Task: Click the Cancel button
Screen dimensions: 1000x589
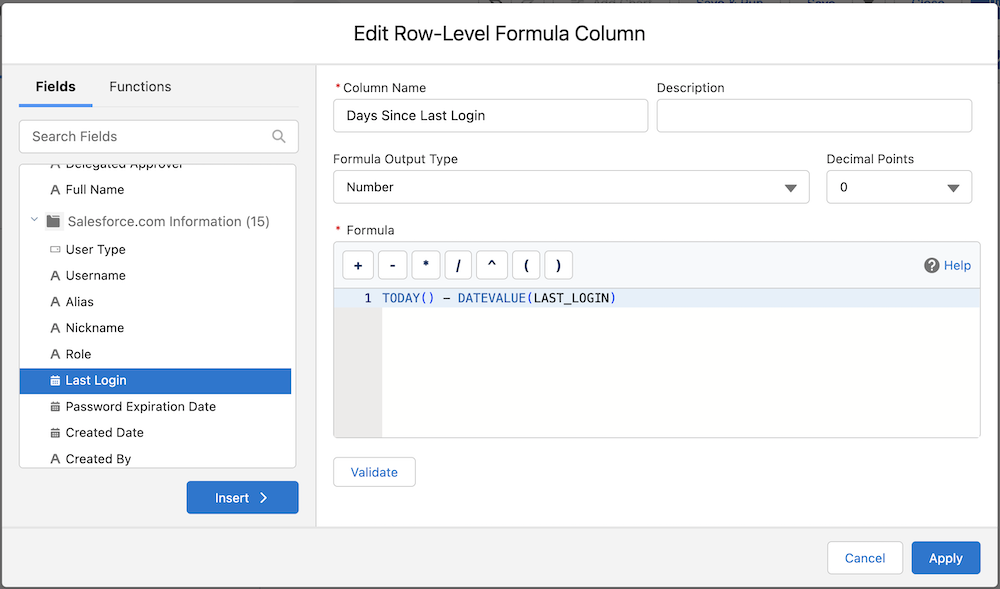Action: coord(865,558)
